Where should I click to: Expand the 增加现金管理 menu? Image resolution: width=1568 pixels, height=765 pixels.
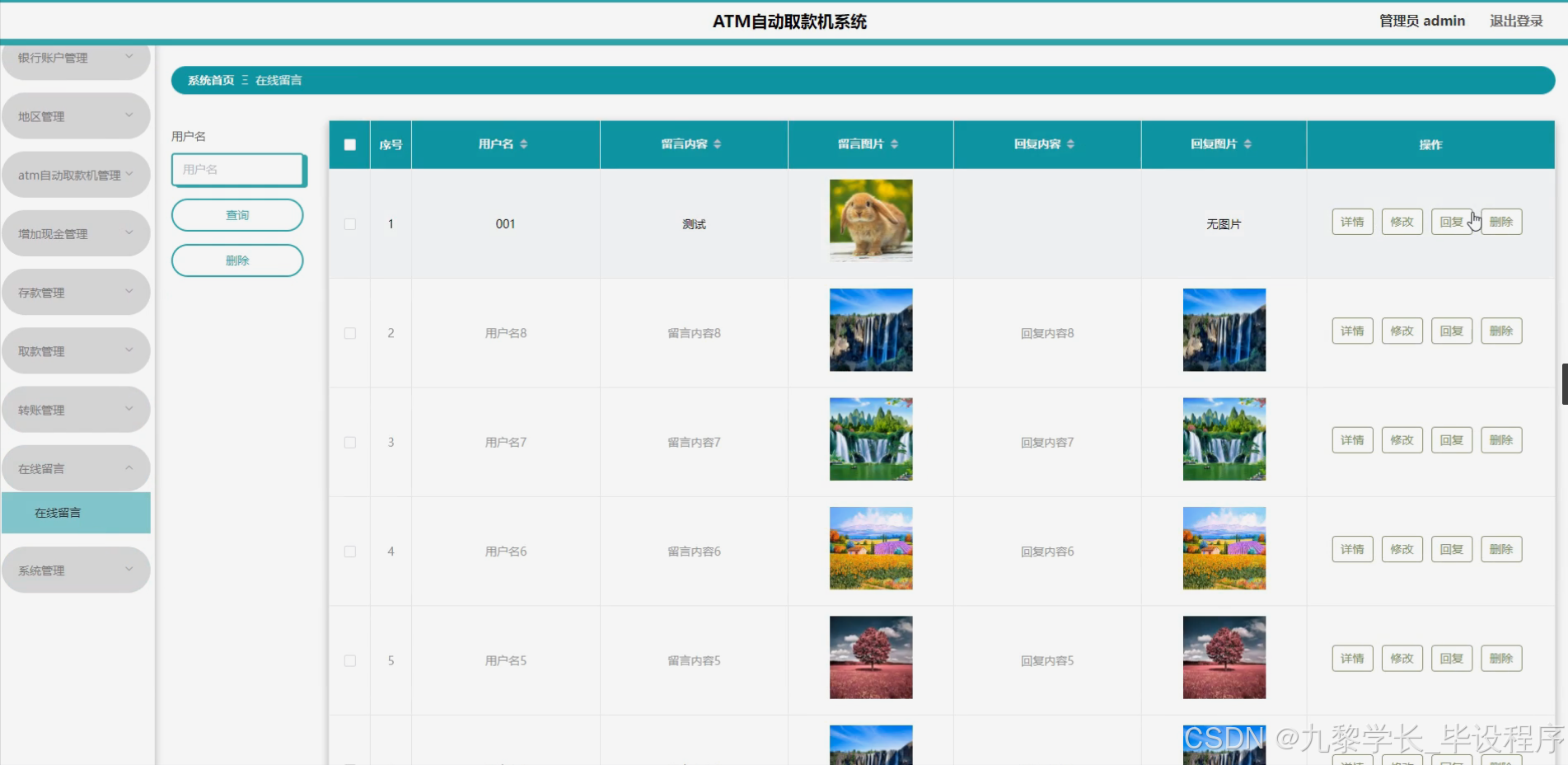pos(76,233)
